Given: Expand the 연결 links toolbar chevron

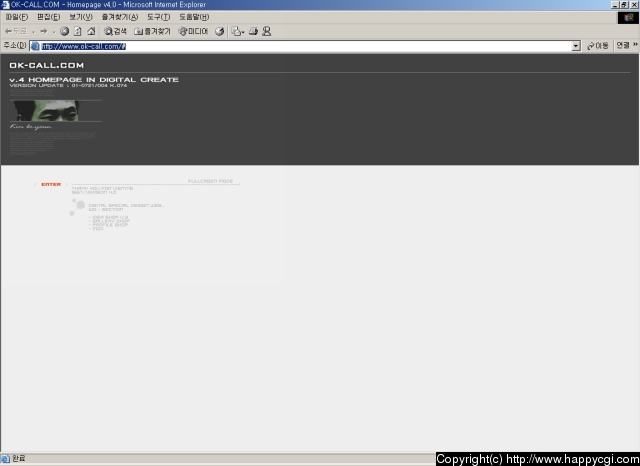Looking at the screenshot, I should point(635,45).
